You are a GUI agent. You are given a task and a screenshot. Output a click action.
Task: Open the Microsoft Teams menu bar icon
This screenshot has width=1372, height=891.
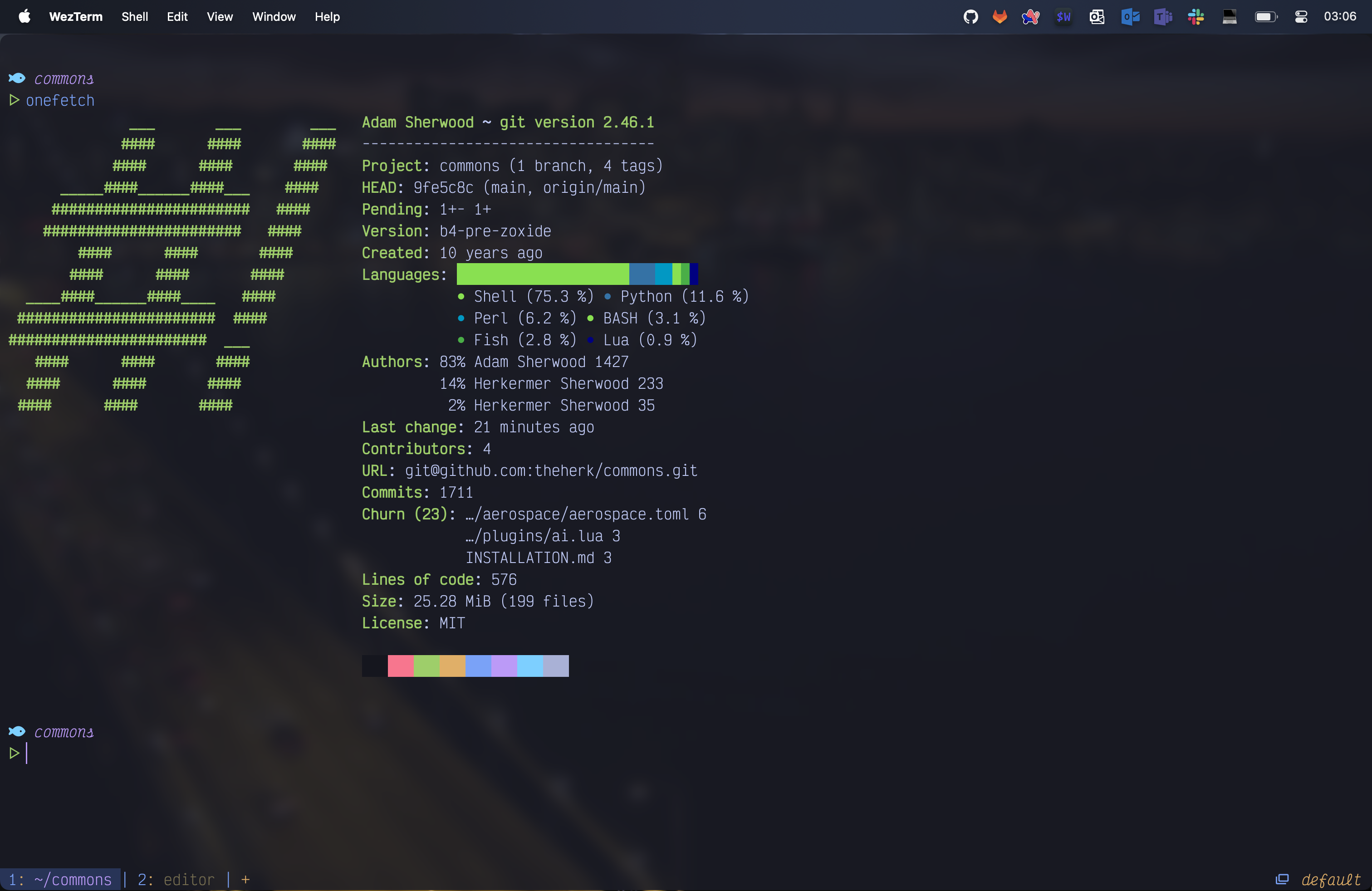pyautogui.click(x=1163, y=17)
